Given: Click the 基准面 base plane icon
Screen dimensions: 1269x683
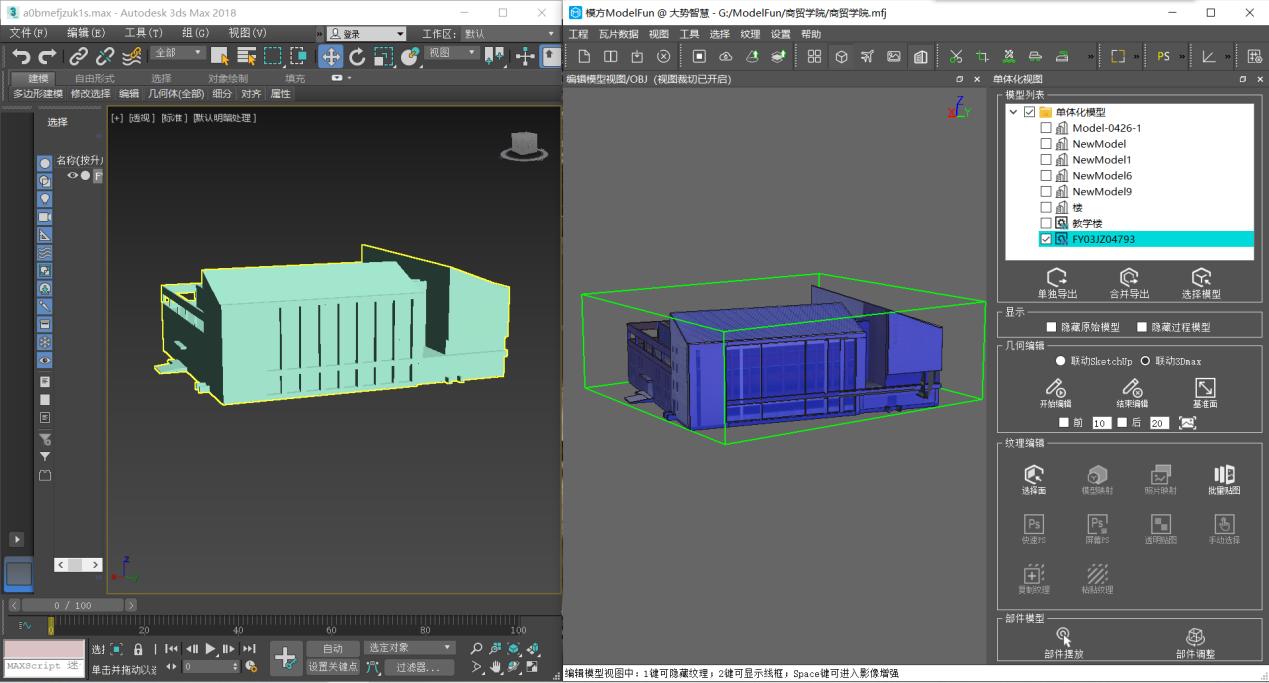Looking at the screenshot, I should (1205, 386).
